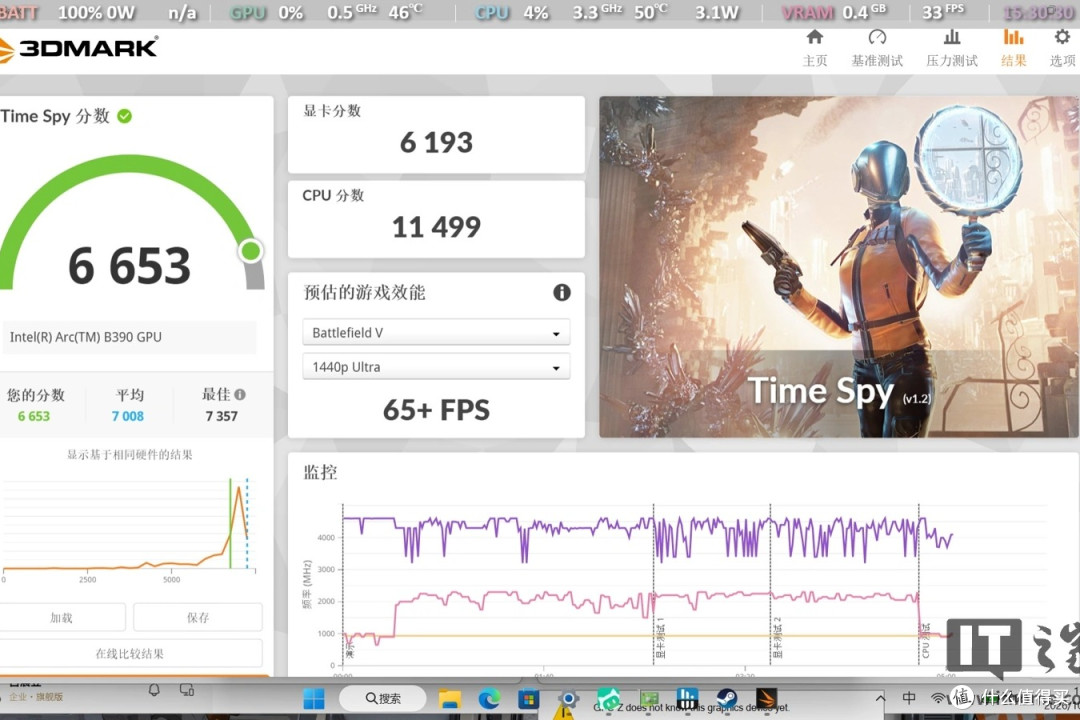The height and width of the screenshot is (720, 1080).
Task: Open the 1440p Ultra resolution dropdown
Action: tap(436, 367)
